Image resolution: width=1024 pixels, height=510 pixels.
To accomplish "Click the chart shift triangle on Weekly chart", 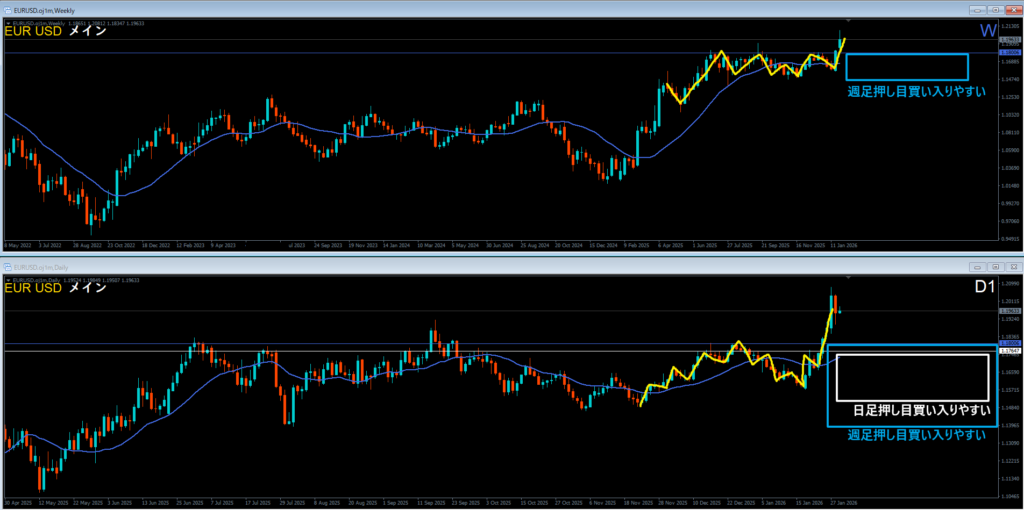I will click(x=849, y=21).
